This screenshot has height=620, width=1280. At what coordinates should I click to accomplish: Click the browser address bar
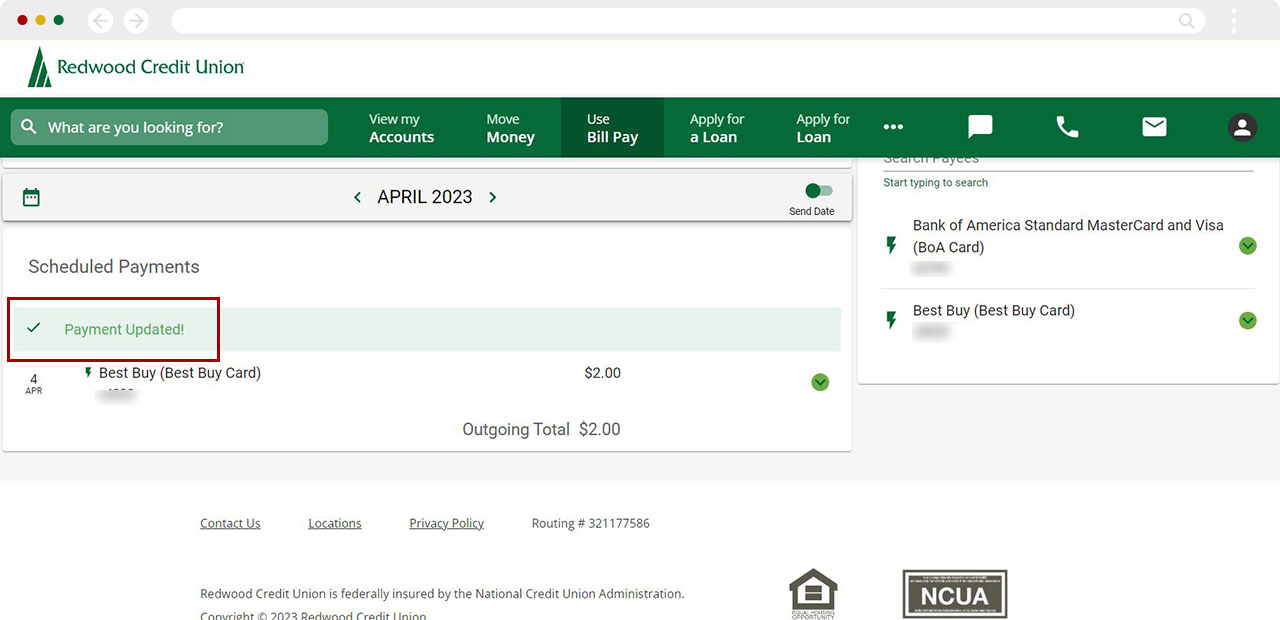pyautogui.click(x=688, y=20)
